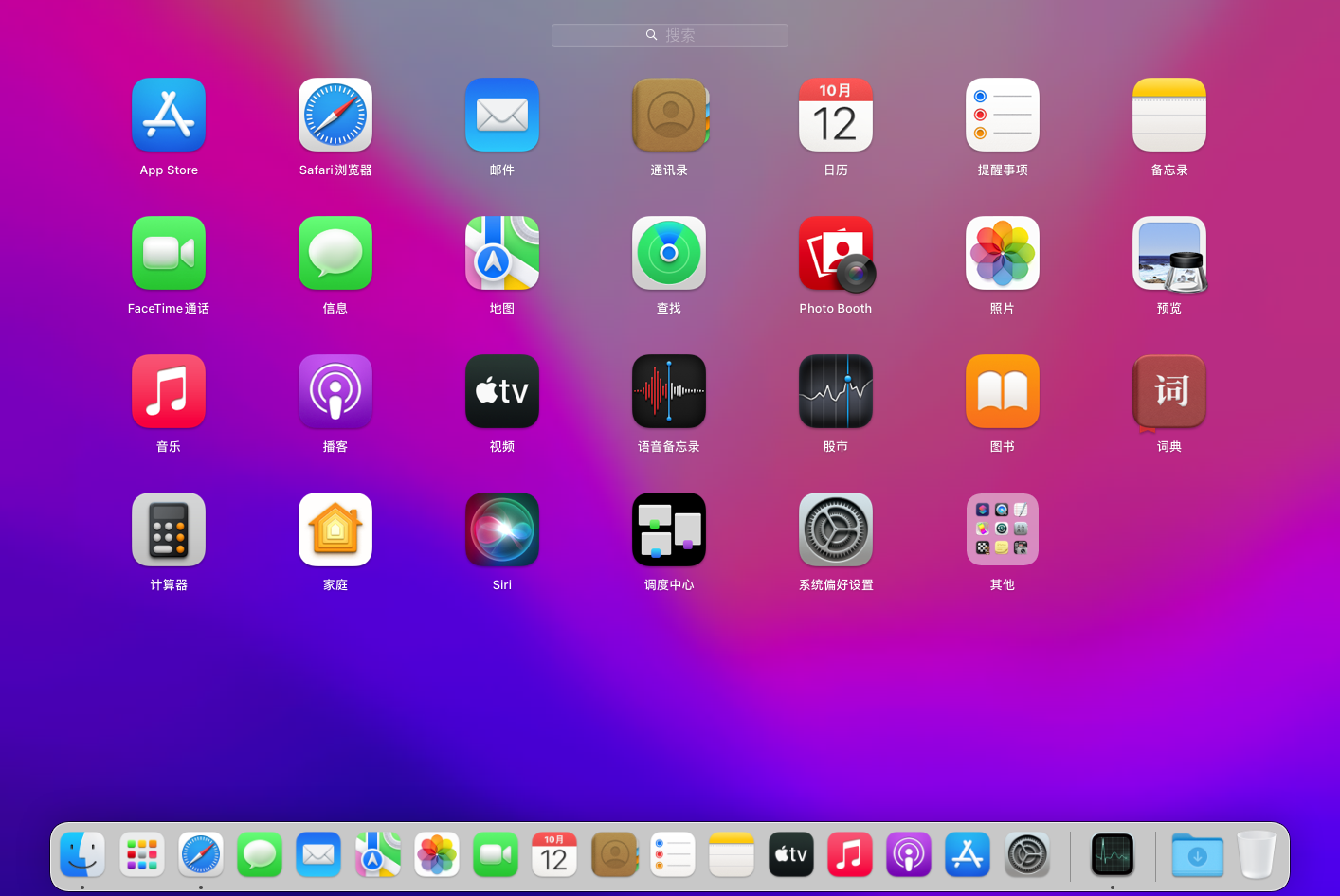Open 语音备忘录 to record audio
The height and width of the screenshot is (896, 1340).
669,391
